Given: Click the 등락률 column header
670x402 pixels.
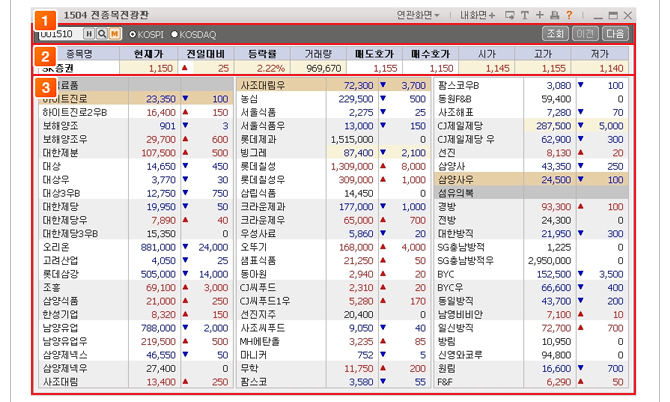Looking at the screenshot, I should point(261,53).
